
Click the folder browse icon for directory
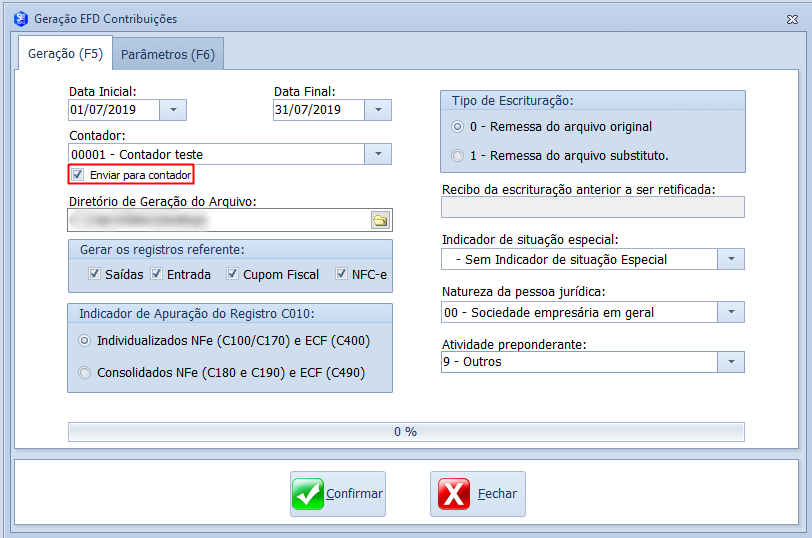click(x=380, y=220)
